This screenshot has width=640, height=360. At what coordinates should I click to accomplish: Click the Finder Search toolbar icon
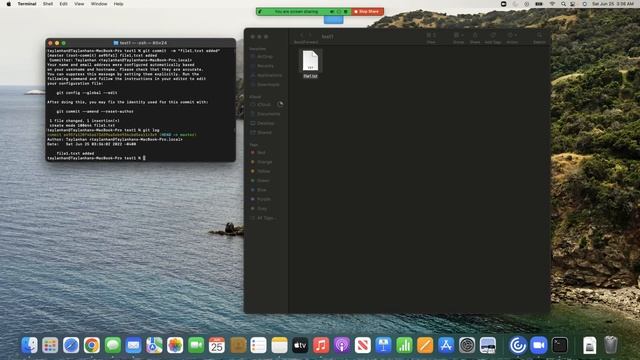point(539,36)
